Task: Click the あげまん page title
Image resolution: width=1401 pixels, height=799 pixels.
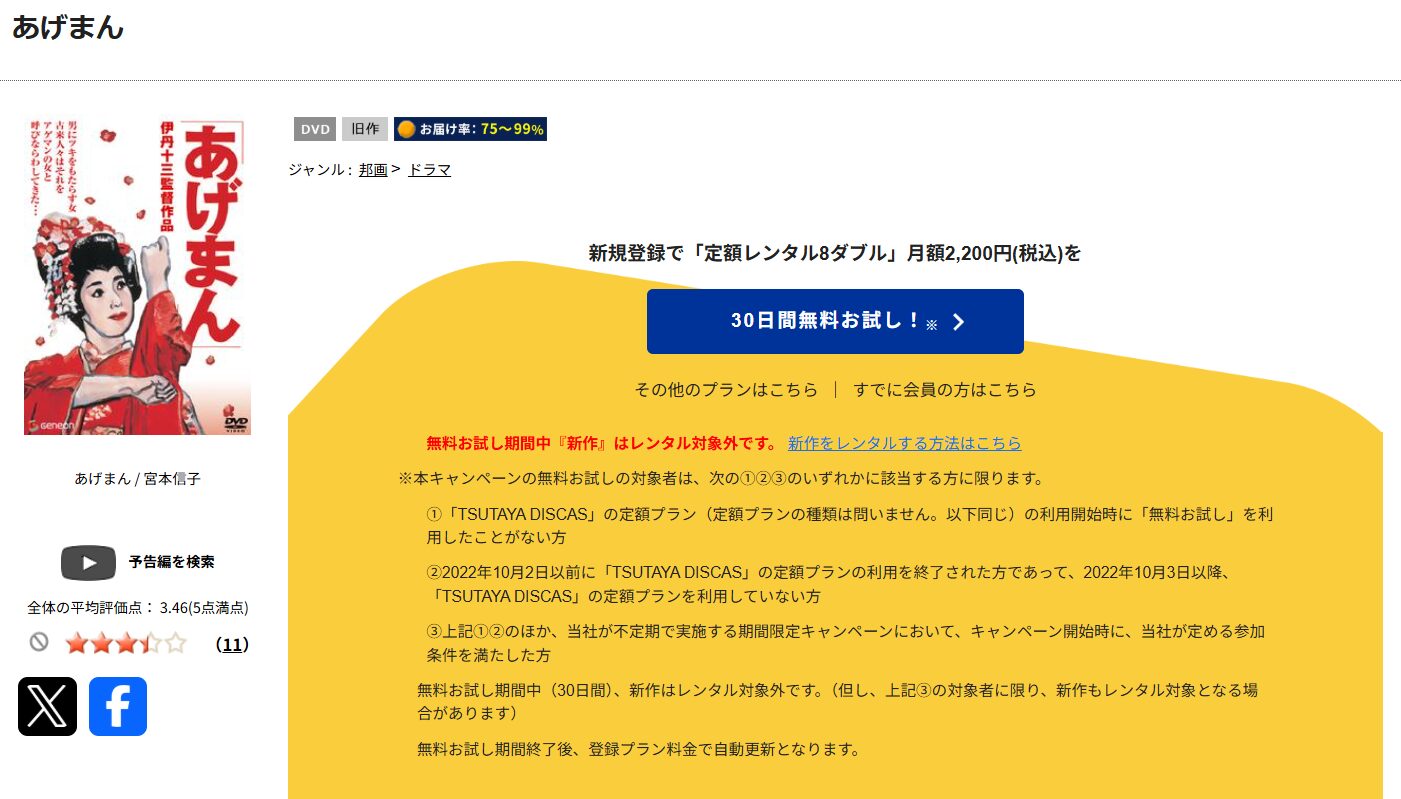Action: click(x=68, y=27)
